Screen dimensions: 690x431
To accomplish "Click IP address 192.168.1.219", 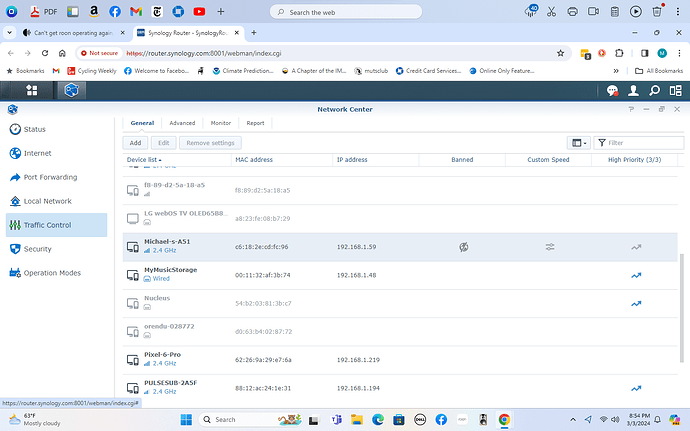I will pos(358,360).
